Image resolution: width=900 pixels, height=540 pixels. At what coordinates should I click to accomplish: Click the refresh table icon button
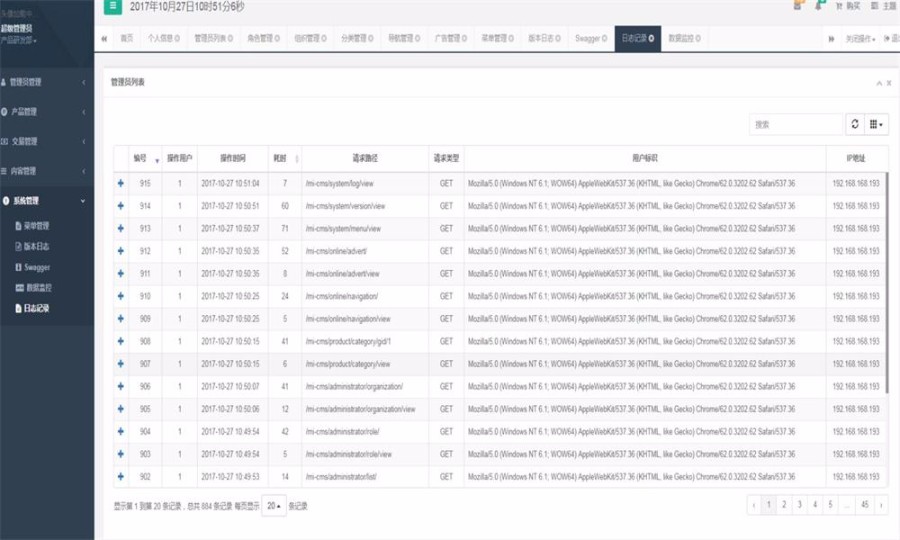click(x=855, y=124)
